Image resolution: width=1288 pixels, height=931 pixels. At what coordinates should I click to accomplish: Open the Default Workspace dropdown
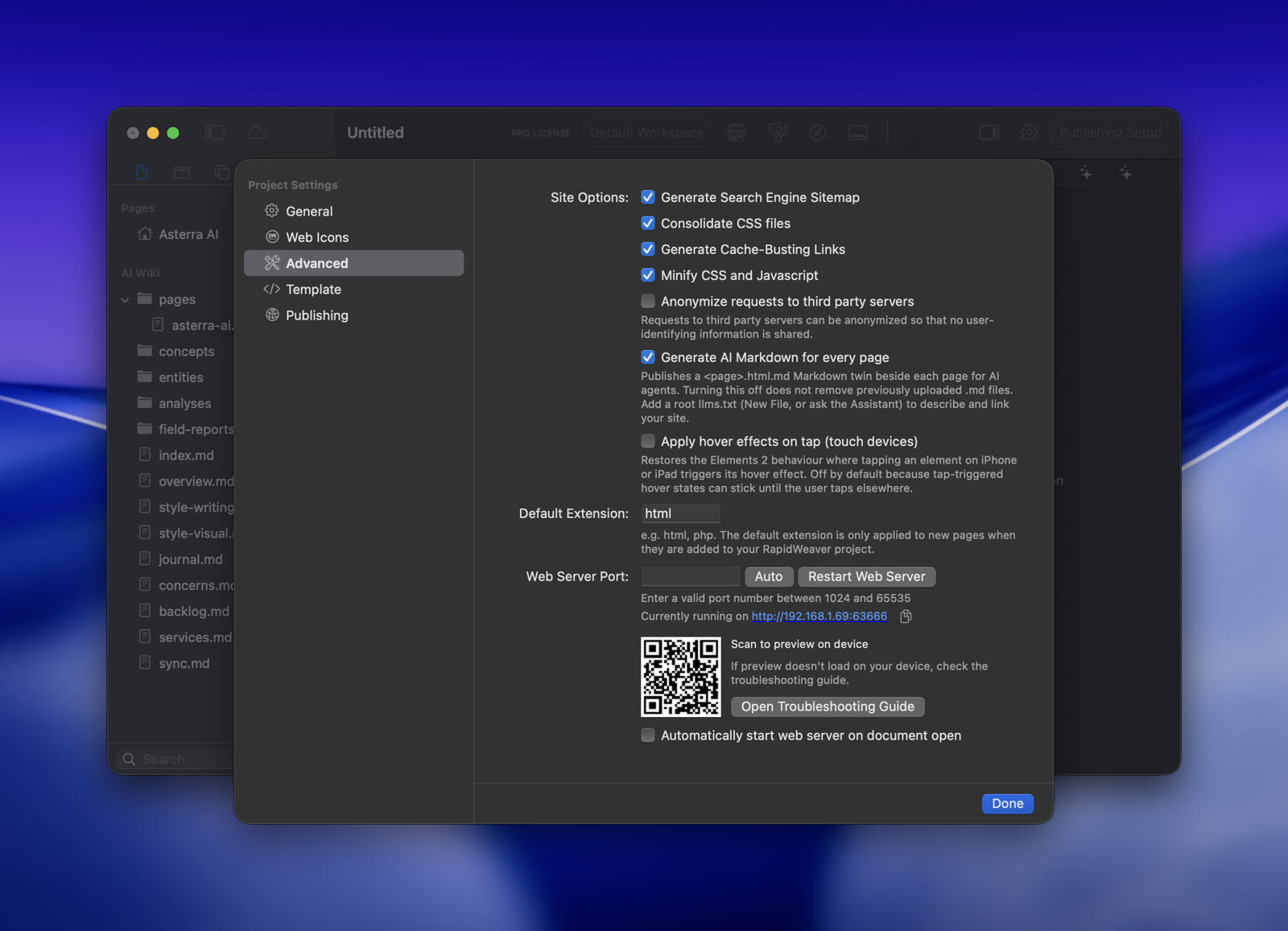click(x=647, y=133)
